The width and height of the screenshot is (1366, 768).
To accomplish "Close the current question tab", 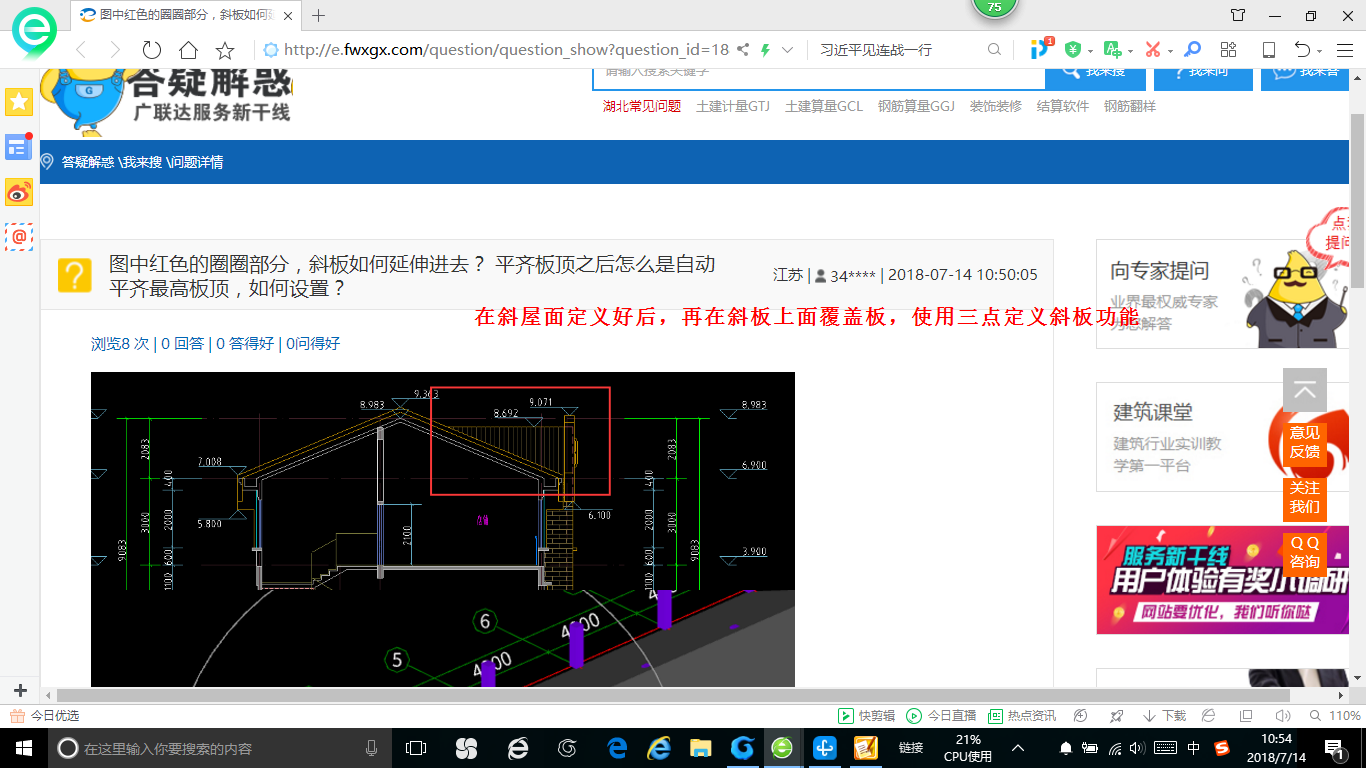I will click(x=288, y=15).
